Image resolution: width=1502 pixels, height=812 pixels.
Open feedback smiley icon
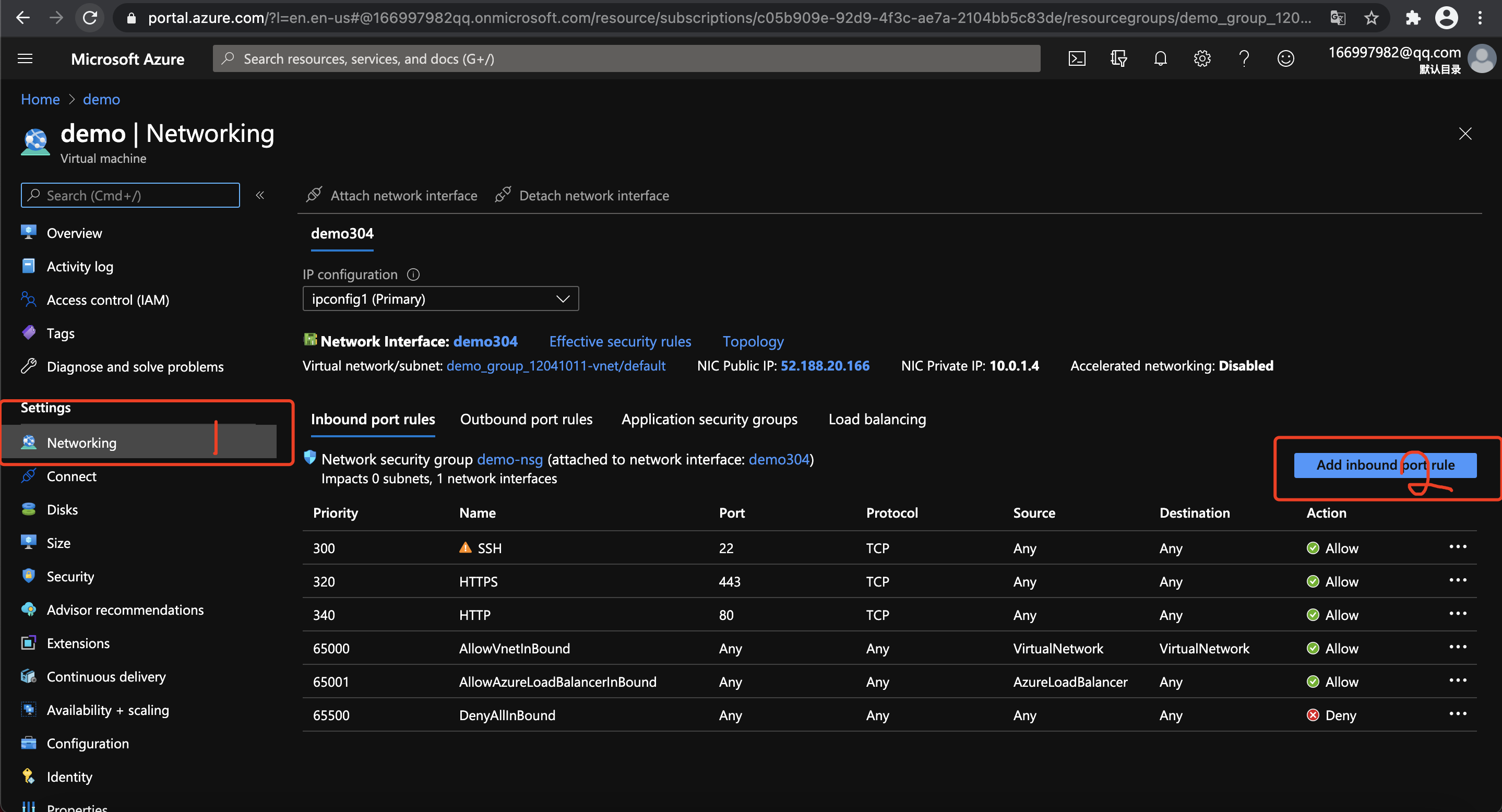coord(1286,59)
